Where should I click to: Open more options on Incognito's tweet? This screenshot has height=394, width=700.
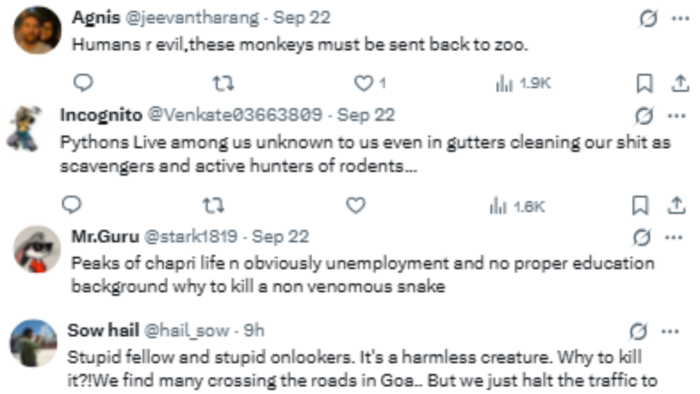tap(677, 116)
